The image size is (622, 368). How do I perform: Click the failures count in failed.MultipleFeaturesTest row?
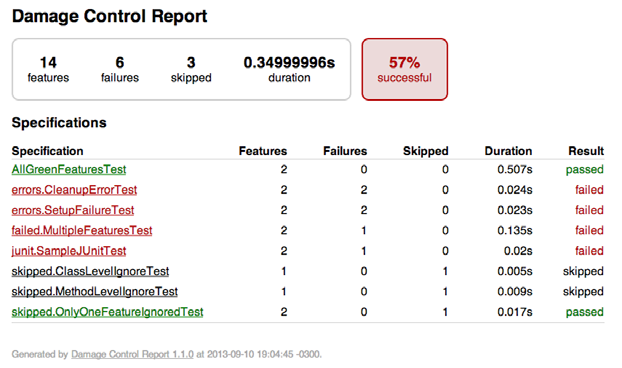[364, 230]
